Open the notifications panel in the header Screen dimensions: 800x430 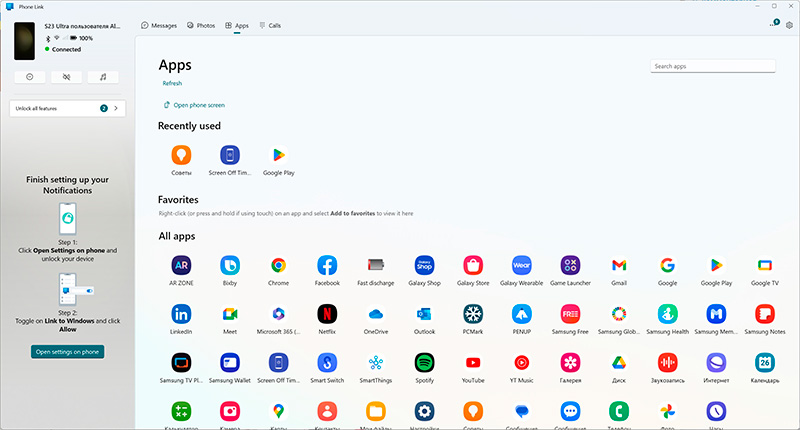pyautogui.click(x=774, y=24)
